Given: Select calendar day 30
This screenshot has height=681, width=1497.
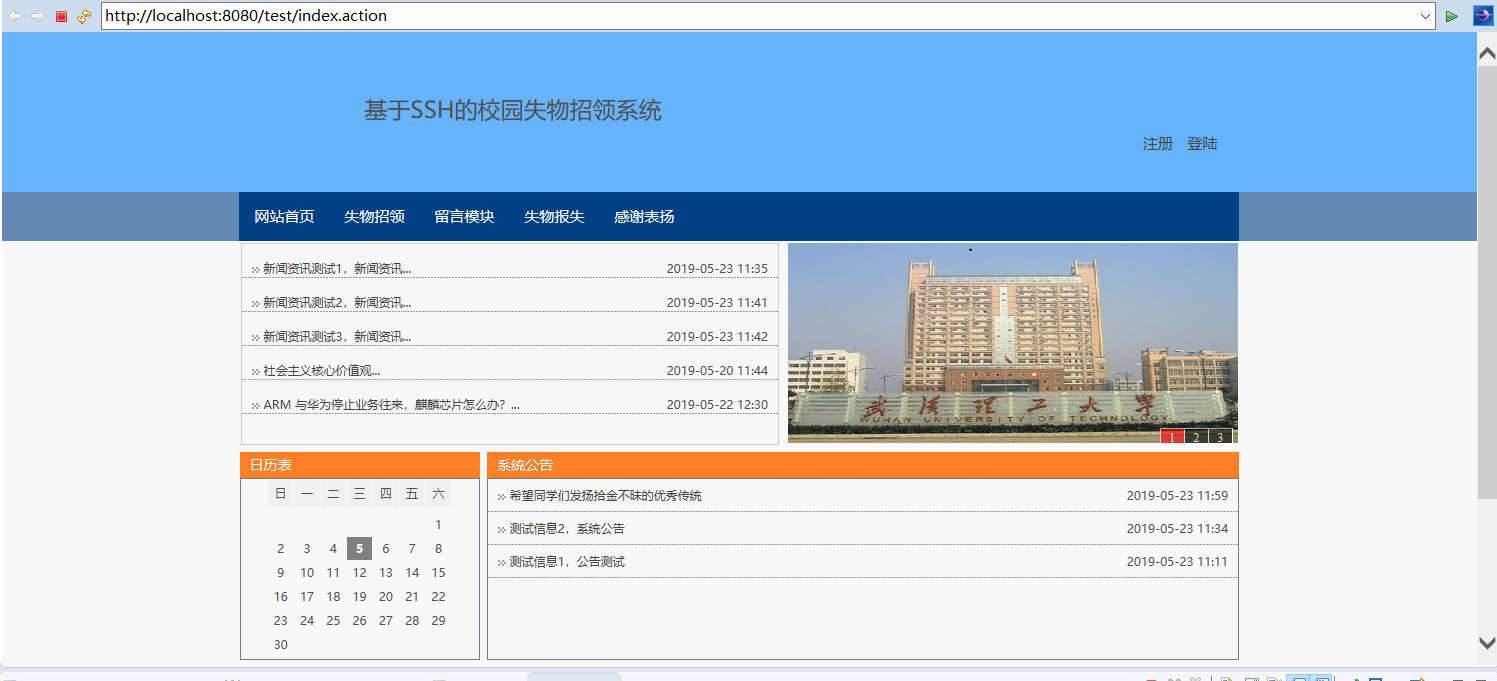Looking at the screenshot, I should coord(281,644).
